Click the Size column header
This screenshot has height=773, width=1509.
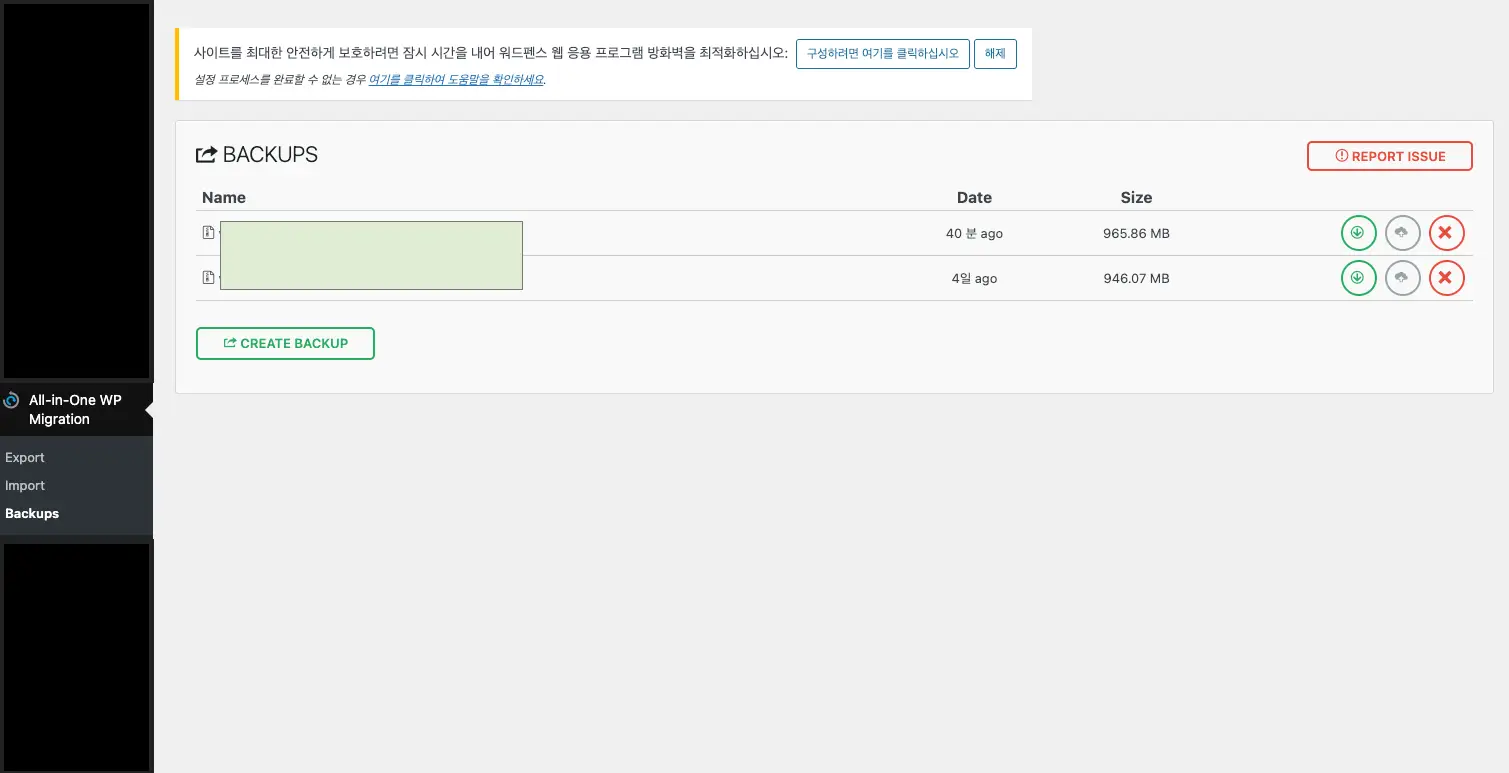pyautogui.click(x=1136, y=197)
